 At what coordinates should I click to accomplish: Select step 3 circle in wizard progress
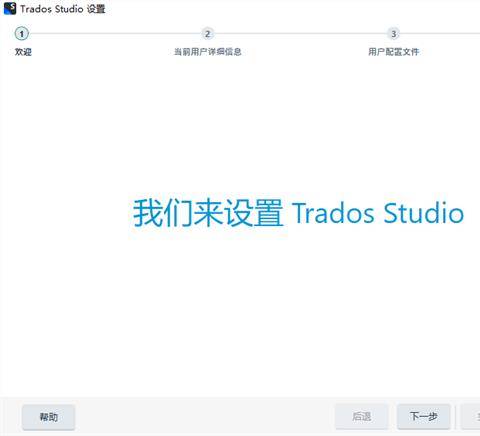pyautogui.click(x=393, y=34)
